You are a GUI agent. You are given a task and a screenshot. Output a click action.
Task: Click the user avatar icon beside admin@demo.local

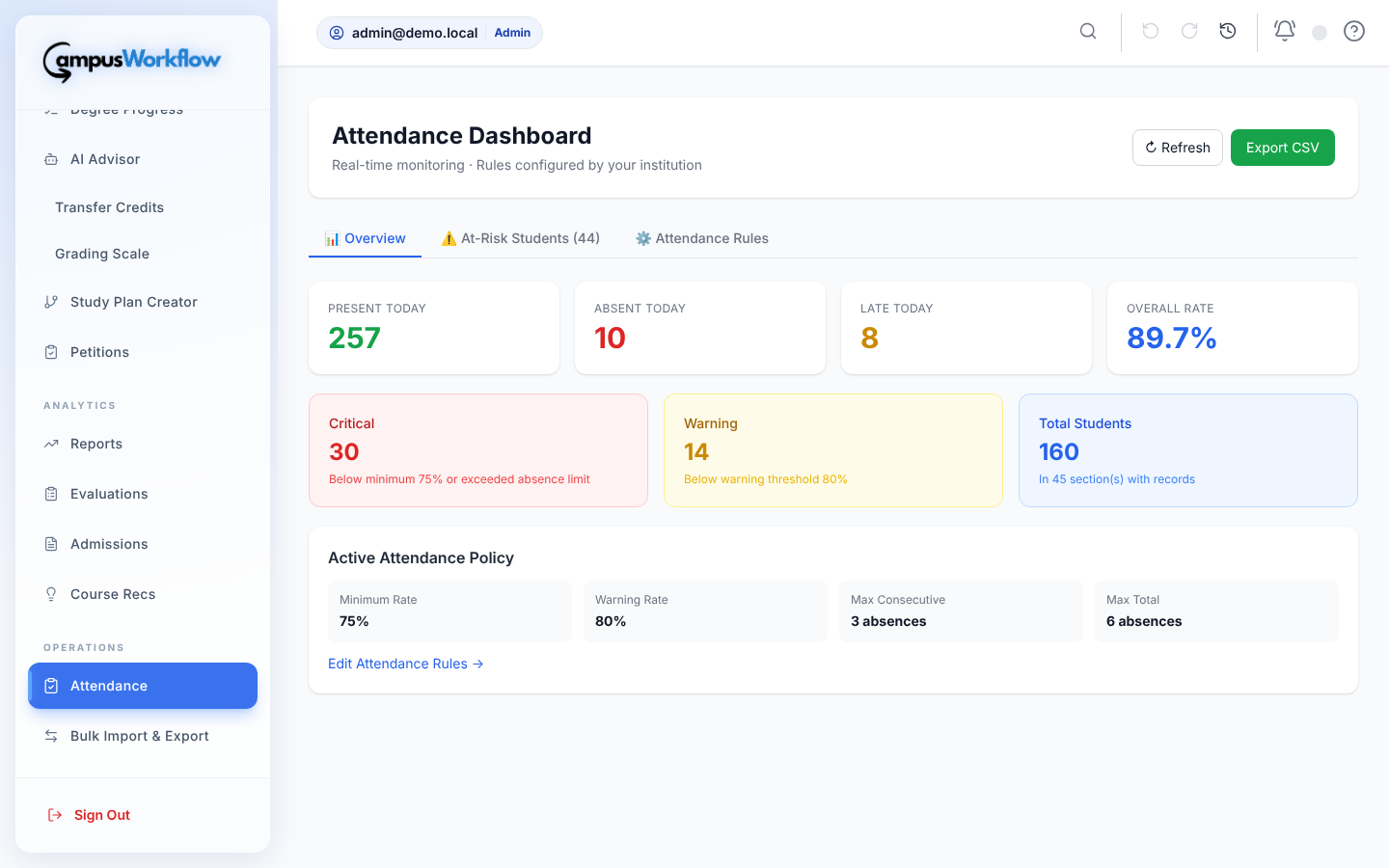[337, 33]
